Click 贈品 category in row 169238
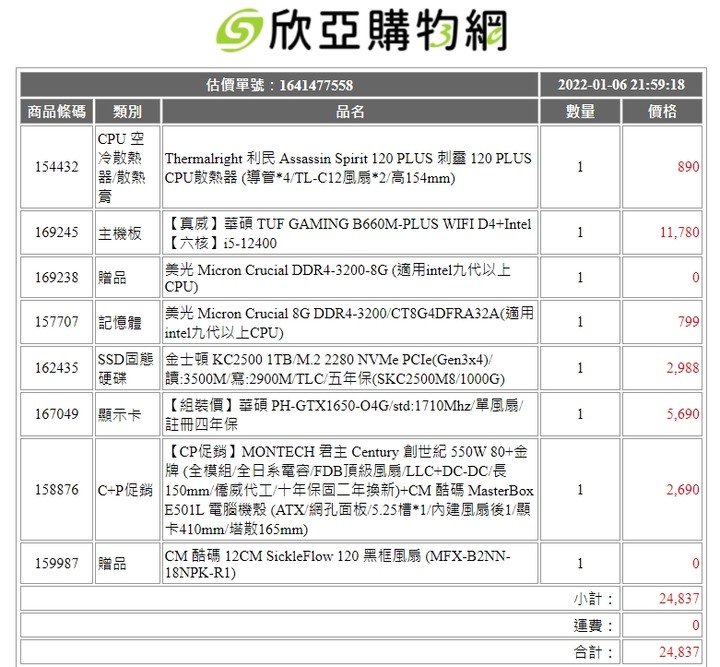The width and height of the screenshot is (720, 667). [112, 278]
